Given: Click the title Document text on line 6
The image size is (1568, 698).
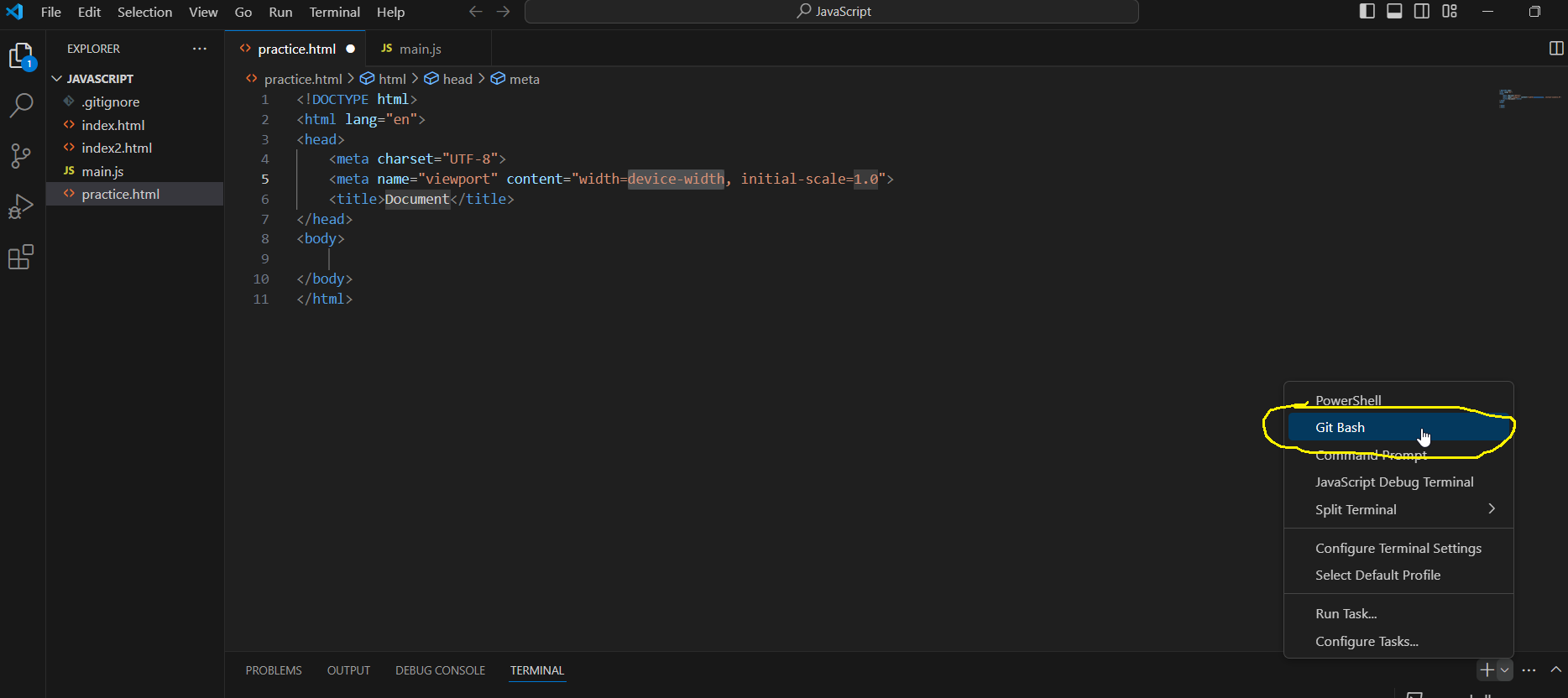Looking at the screenshot, I should (417, 199).
